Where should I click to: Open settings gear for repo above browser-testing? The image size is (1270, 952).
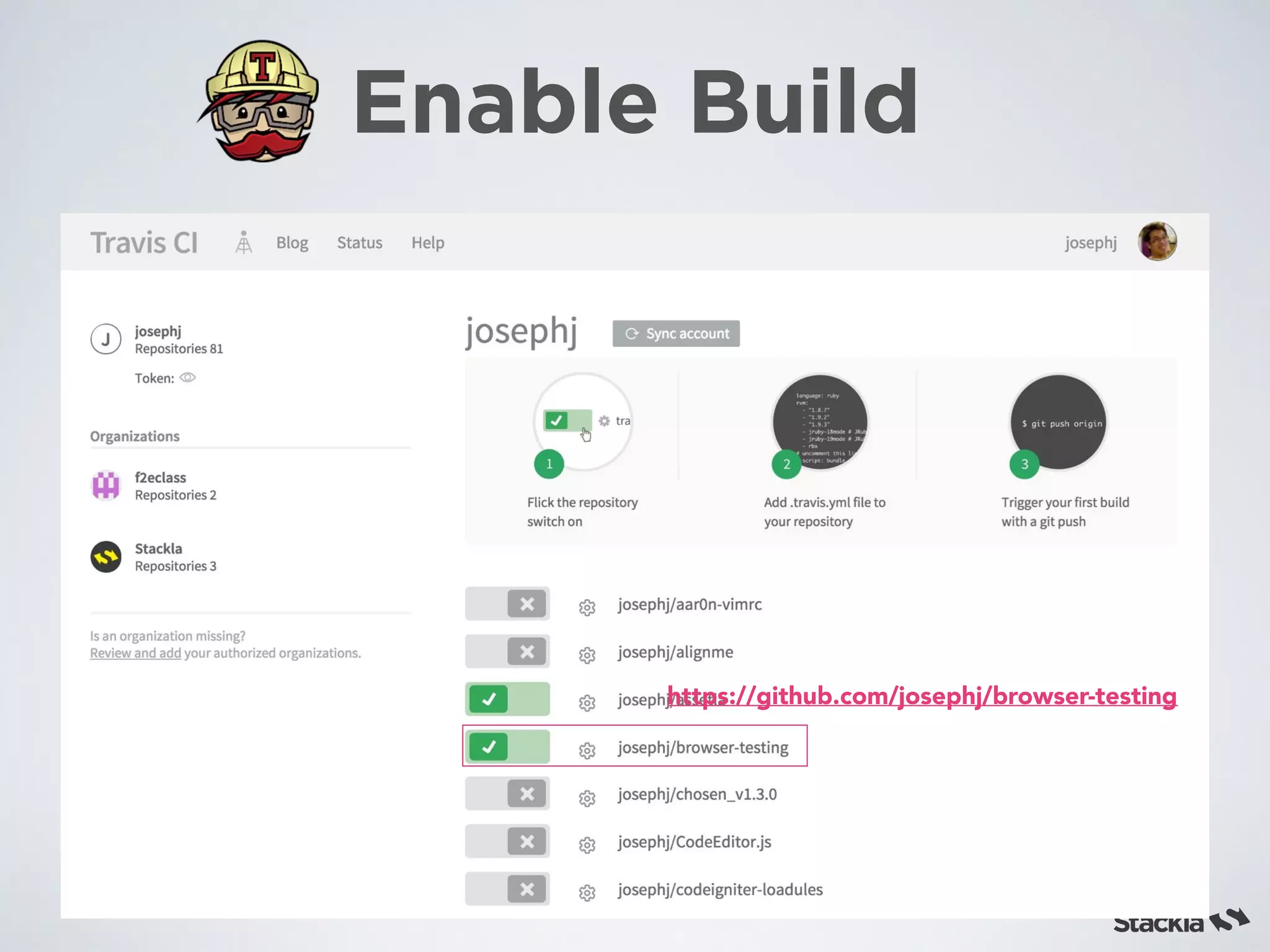coord(587,703)
